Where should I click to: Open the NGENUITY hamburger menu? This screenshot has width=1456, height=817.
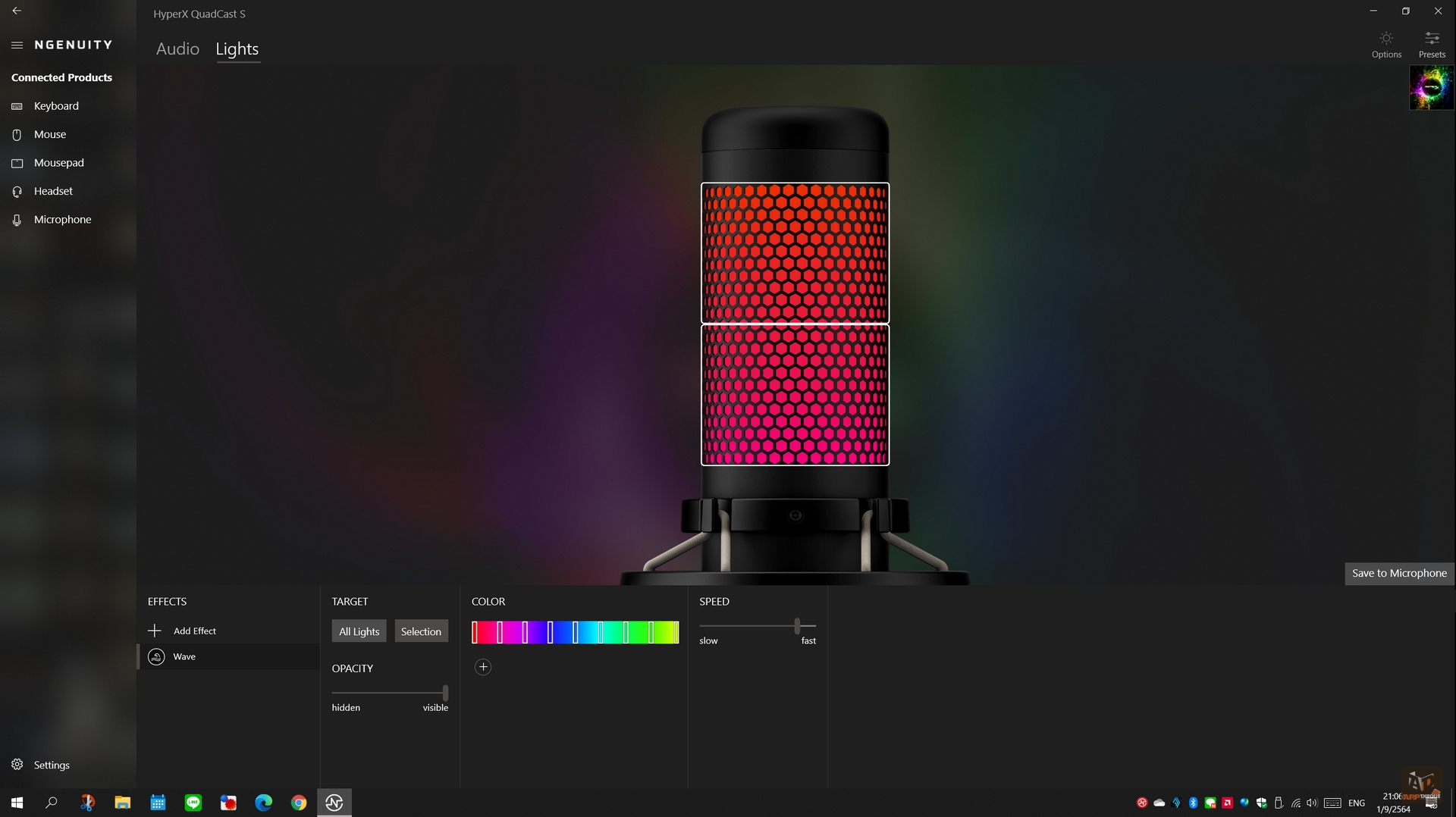click(x=17, y=45)
